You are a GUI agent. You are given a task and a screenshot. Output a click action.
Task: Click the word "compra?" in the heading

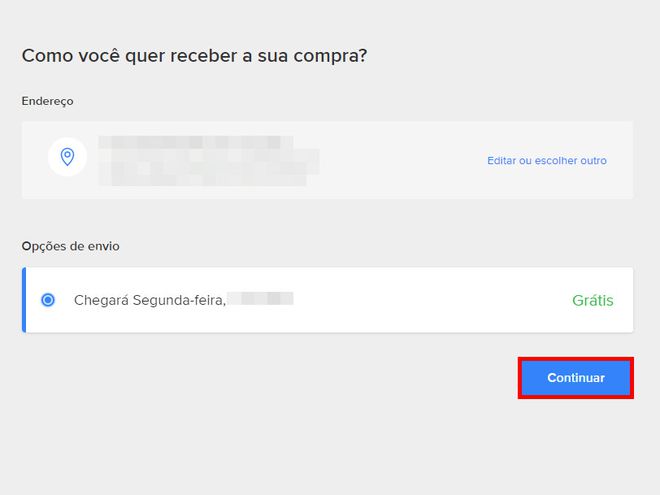(x=330, y=56)
